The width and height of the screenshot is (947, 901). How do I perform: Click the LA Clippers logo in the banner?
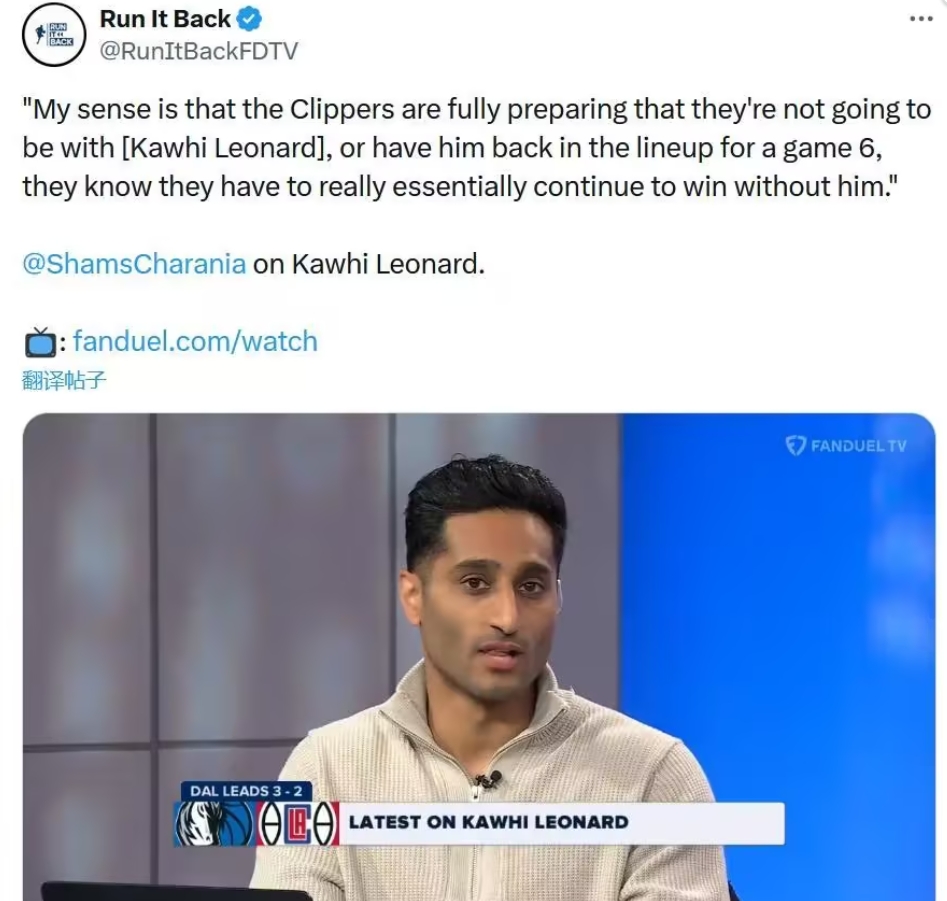(298, 824)
